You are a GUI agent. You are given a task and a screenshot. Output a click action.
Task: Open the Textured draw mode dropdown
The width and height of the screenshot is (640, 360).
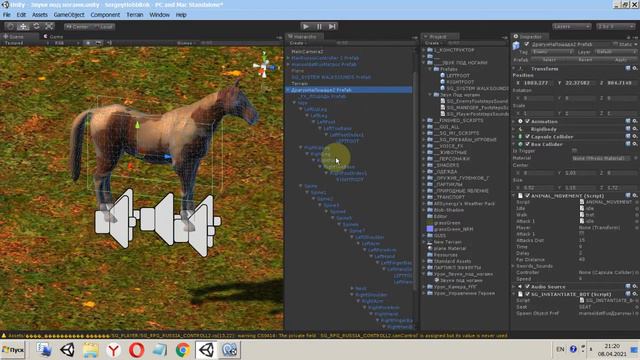coord(25,43)
